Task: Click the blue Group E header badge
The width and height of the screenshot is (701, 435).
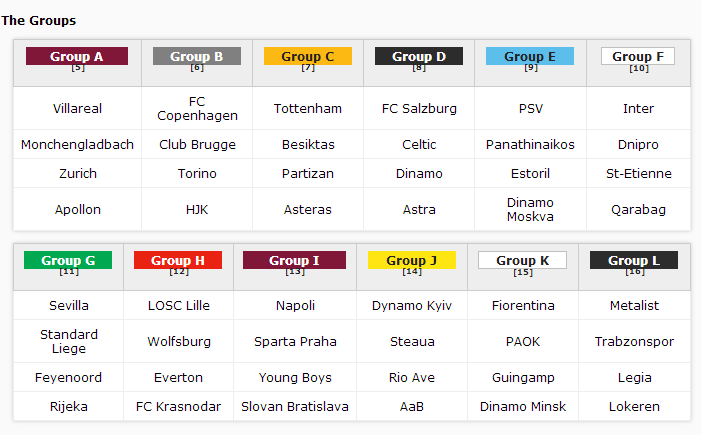Action: click(x=530, y=56)
